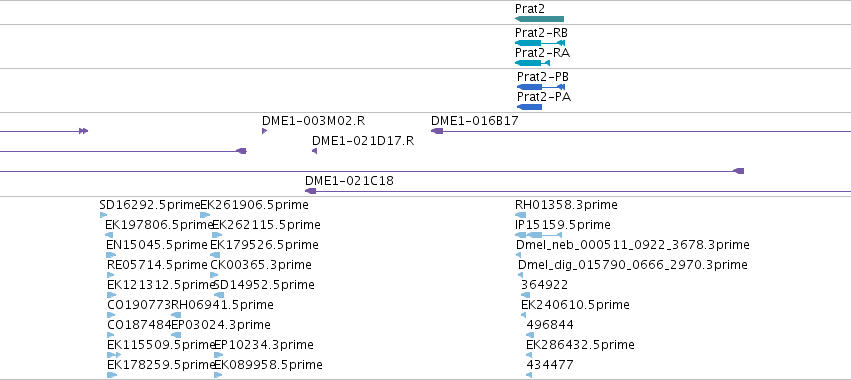Select the EK261906.5prime label
The height and width of the screenshot is (380, 851).
point(255,205)
